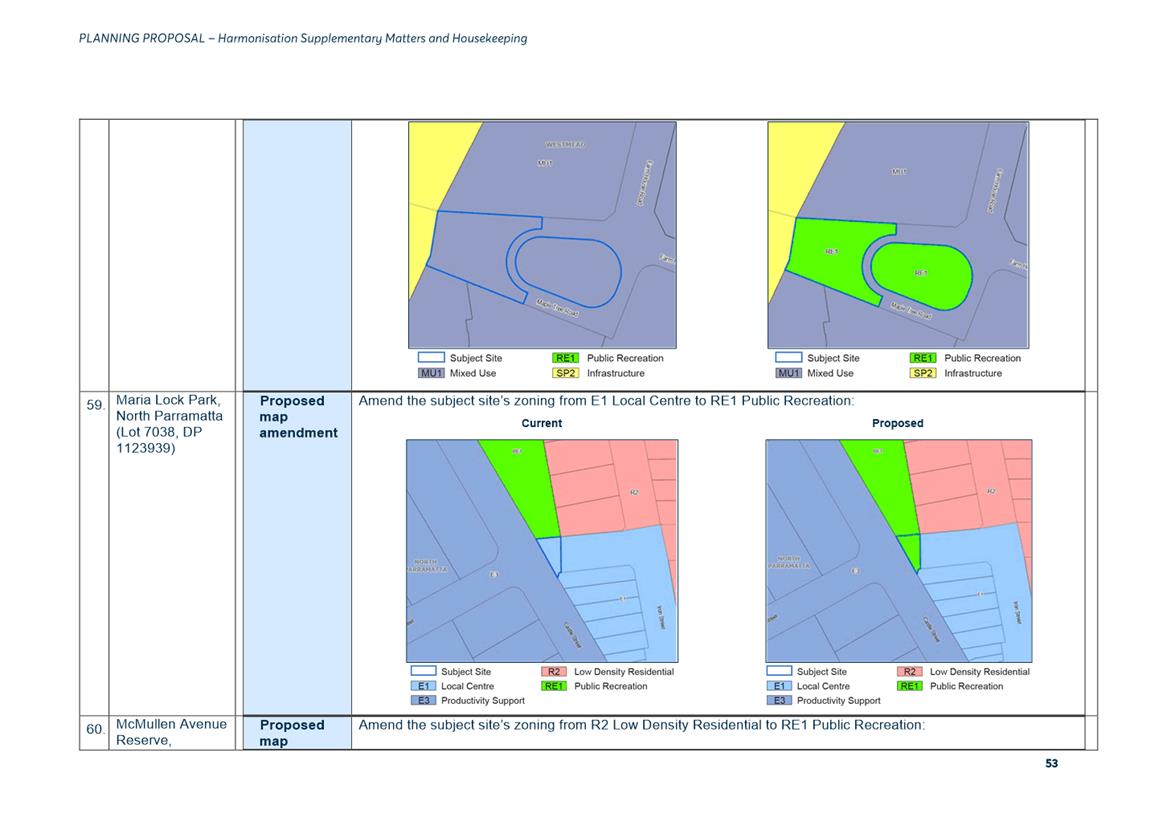Click the RE1 swatch under the map with green loop
1175x831 pixels.
point(922,358)
